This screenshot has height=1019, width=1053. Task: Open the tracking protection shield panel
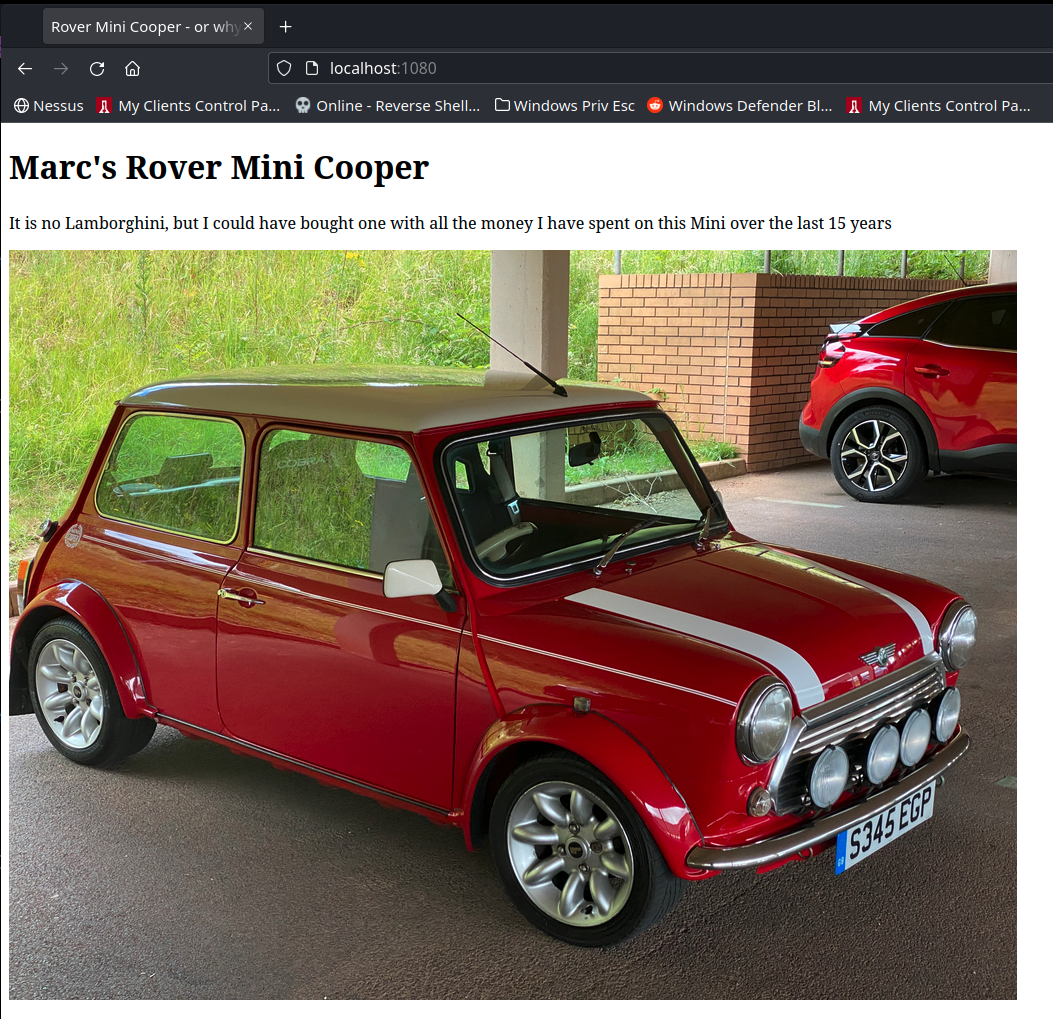(x=284, y=68)
